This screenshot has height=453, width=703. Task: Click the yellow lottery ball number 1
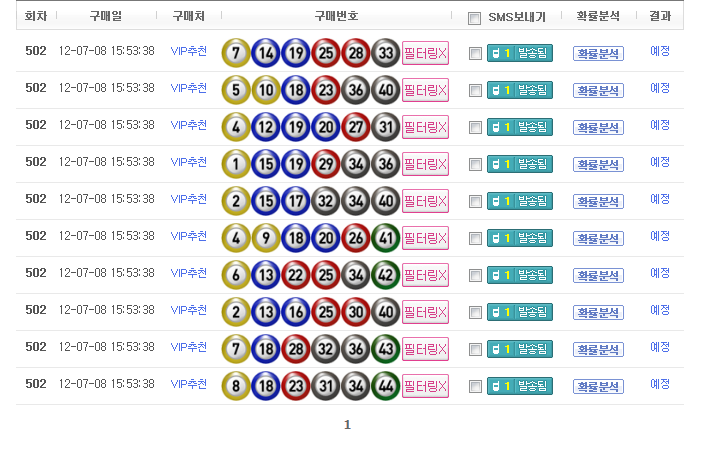point(235,163)
